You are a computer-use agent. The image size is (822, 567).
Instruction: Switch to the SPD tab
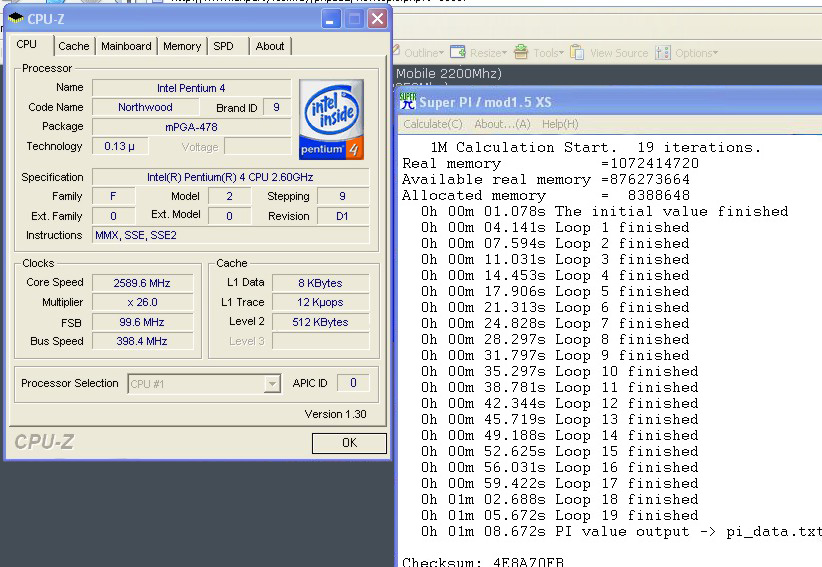(223, 46)
